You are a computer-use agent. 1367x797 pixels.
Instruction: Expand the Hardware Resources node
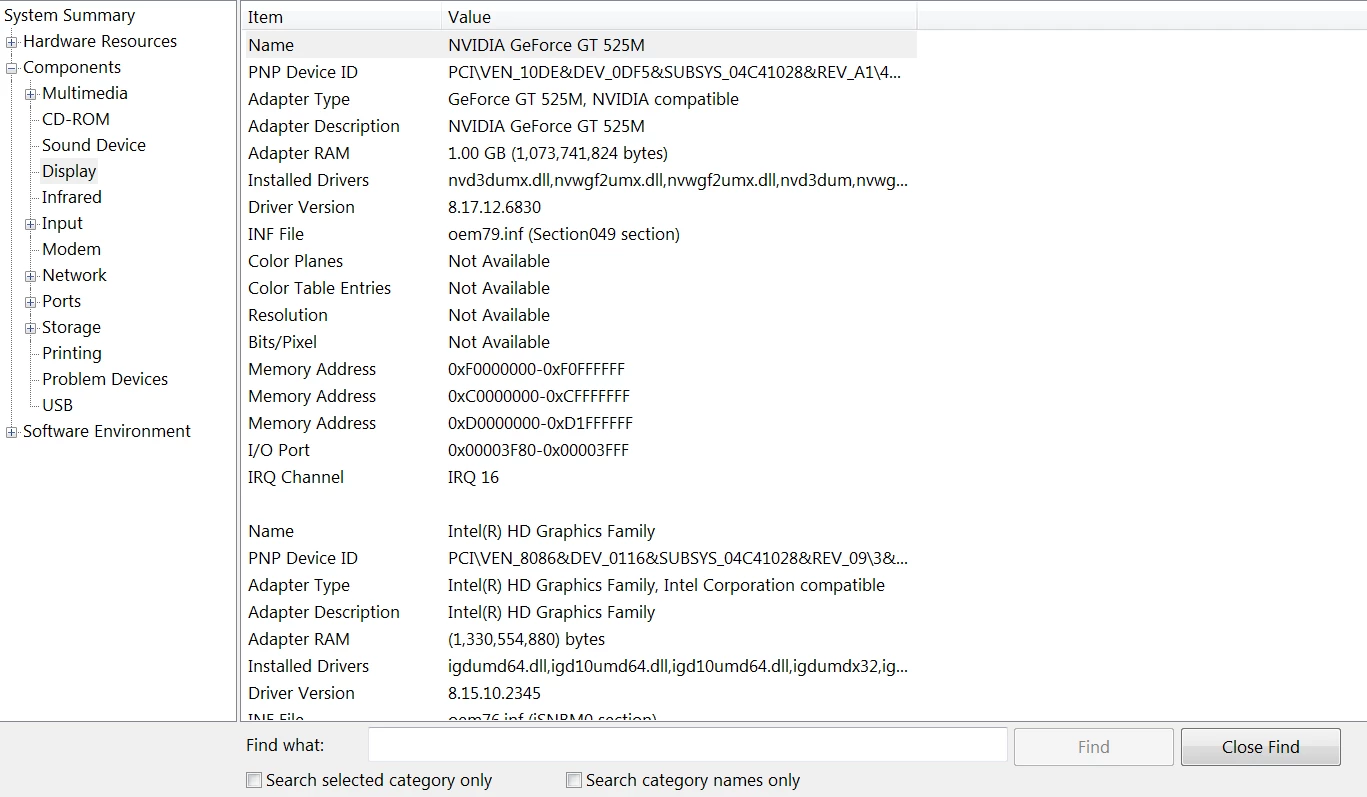(12, 42)
